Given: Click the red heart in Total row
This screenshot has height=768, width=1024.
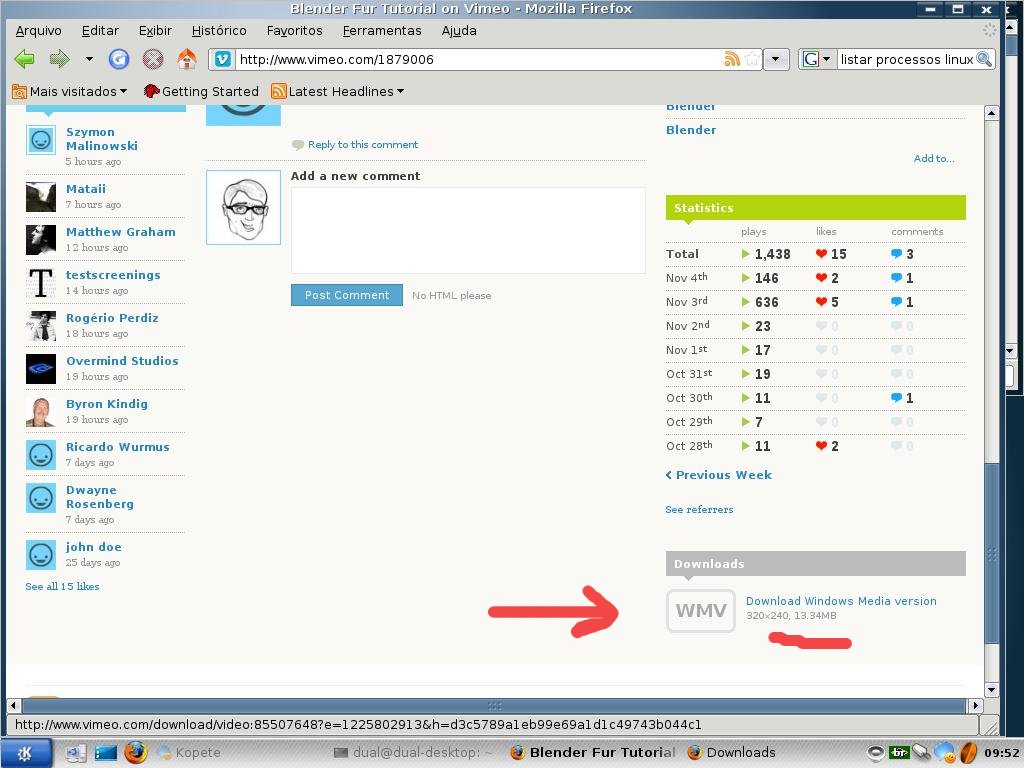Looking at the screenshot, I should pyautogui.click(x=822, y=254).
